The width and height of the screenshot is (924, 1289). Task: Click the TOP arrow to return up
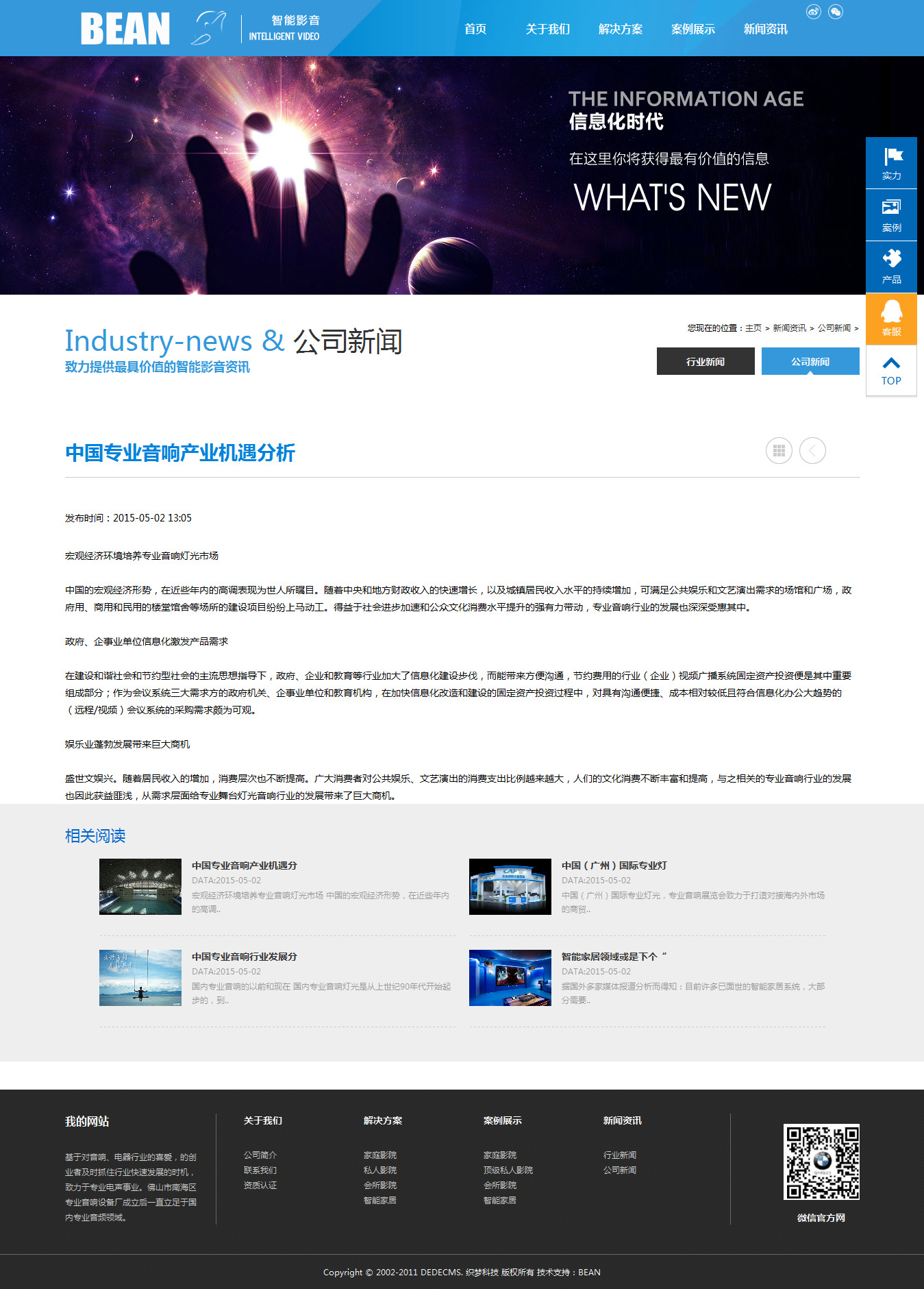point(891,371)
